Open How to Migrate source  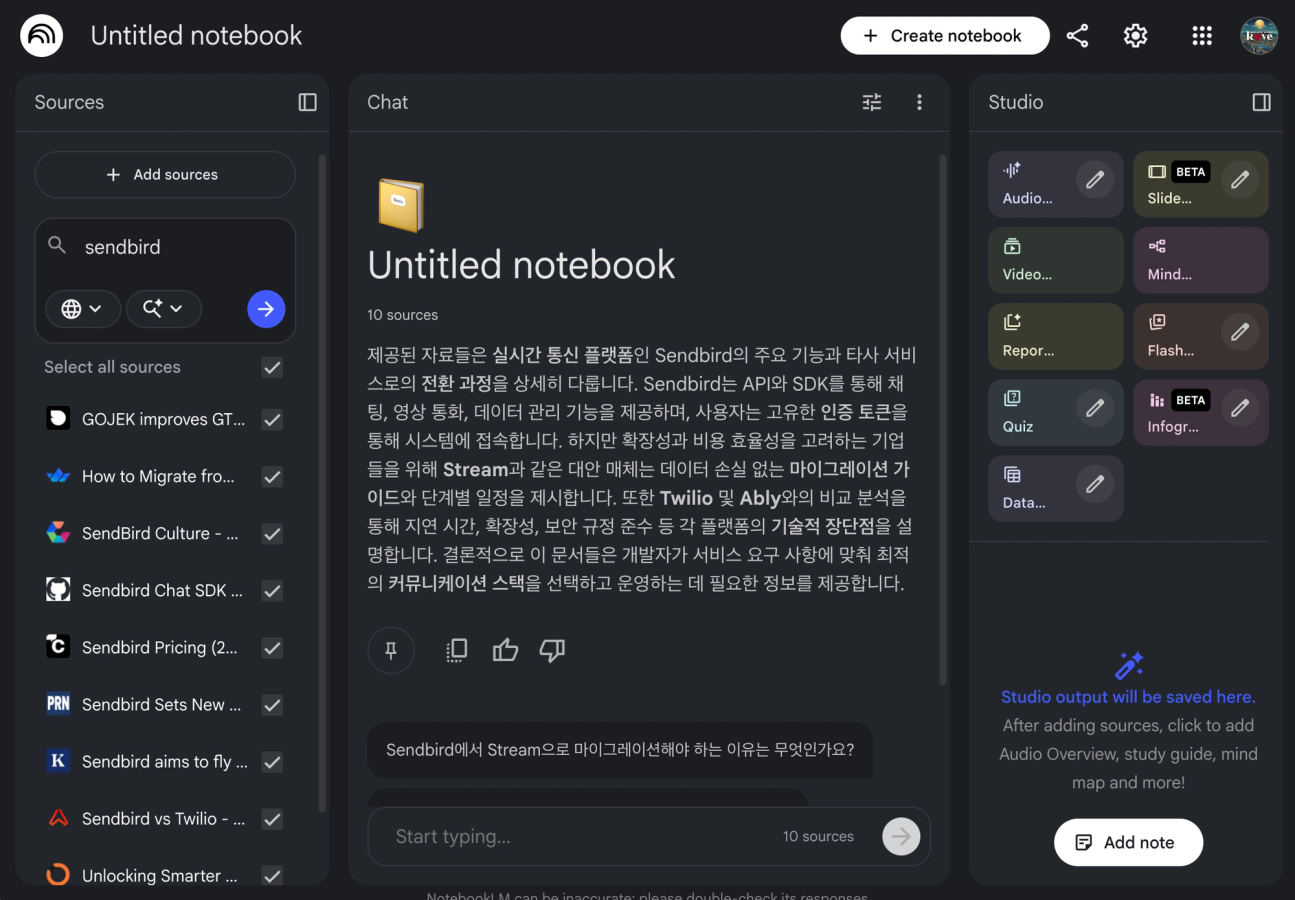[x=158, y=477]
